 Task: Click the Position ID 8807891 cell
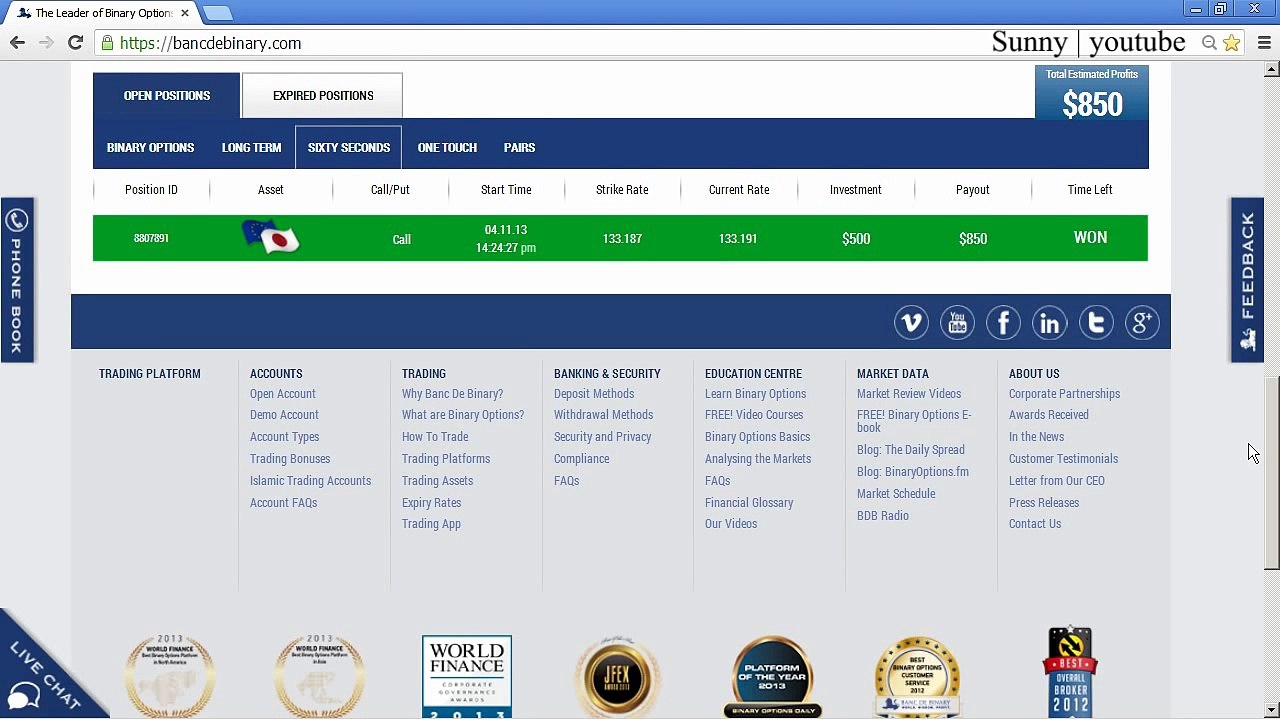(x=151, y=238)
